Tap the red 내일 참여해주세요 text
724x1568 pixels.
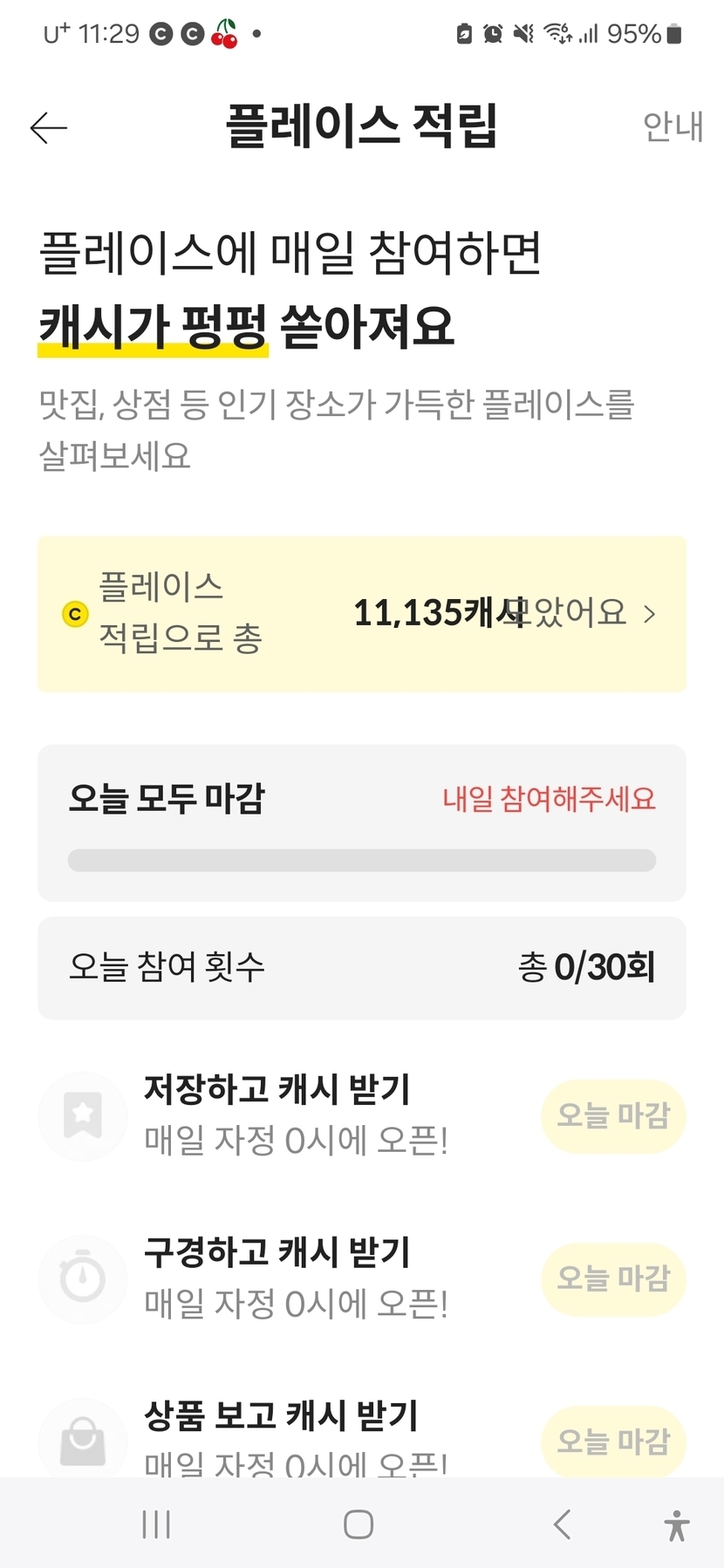pos(549,799)
